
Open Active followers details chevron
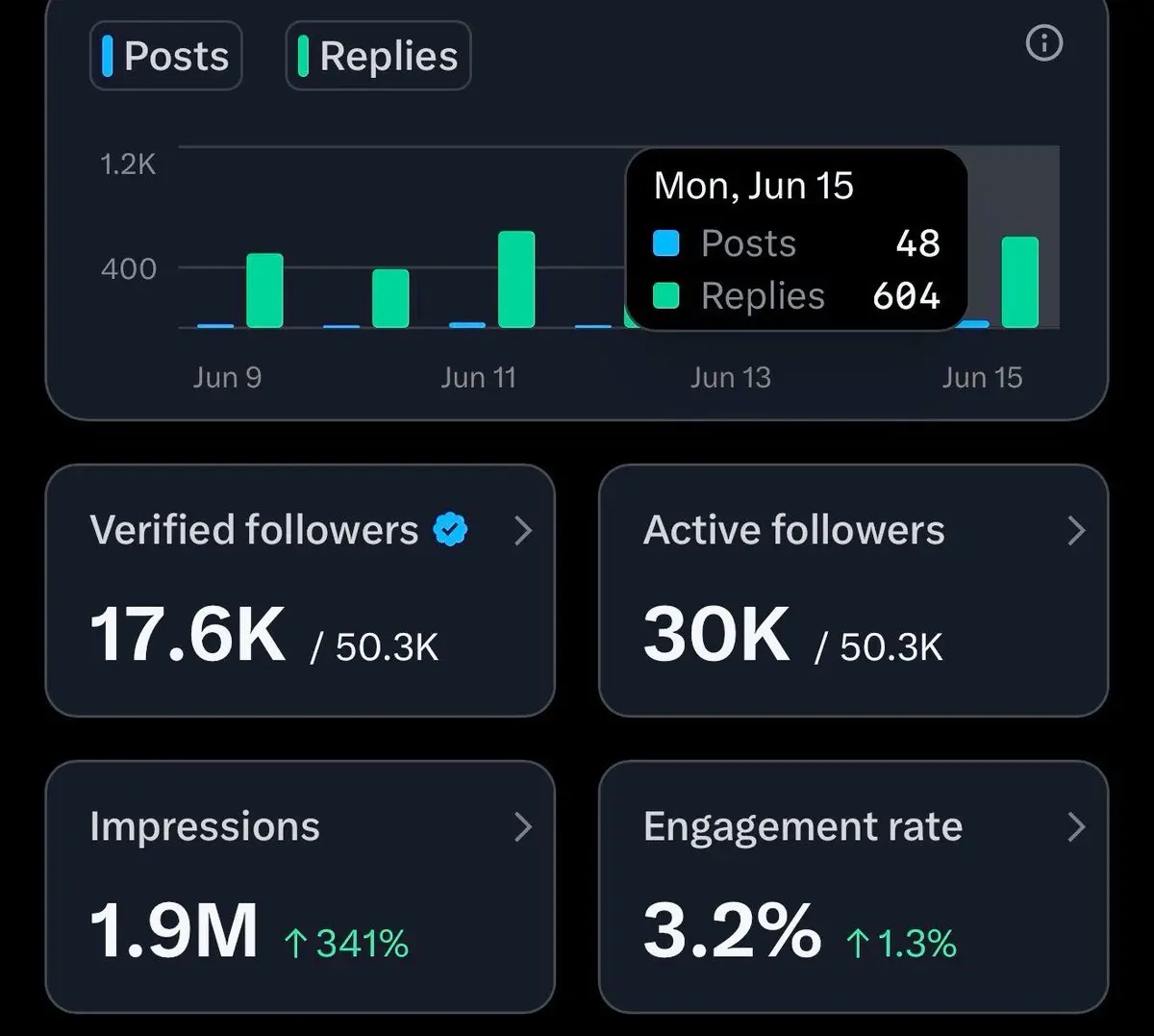coord(1076,530)
